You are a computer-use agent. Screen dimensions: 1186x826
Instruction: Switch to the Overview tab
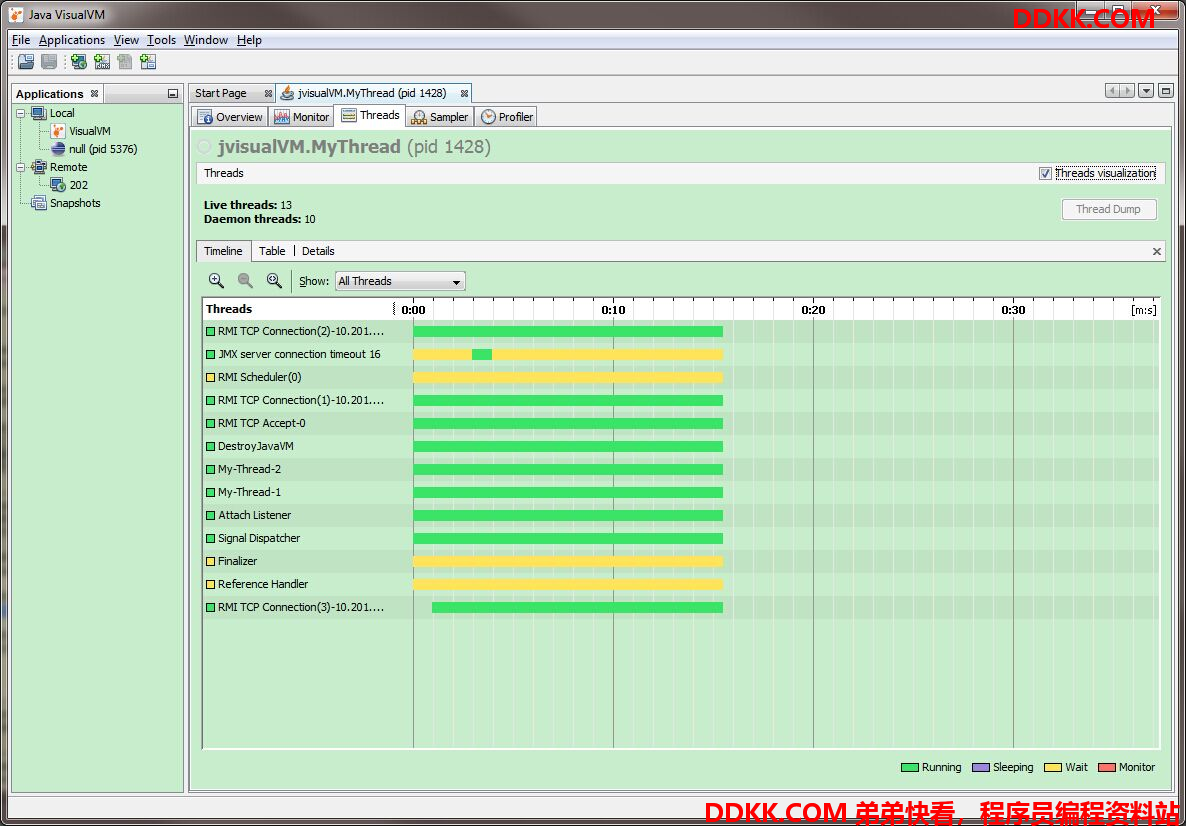point(230,116)
